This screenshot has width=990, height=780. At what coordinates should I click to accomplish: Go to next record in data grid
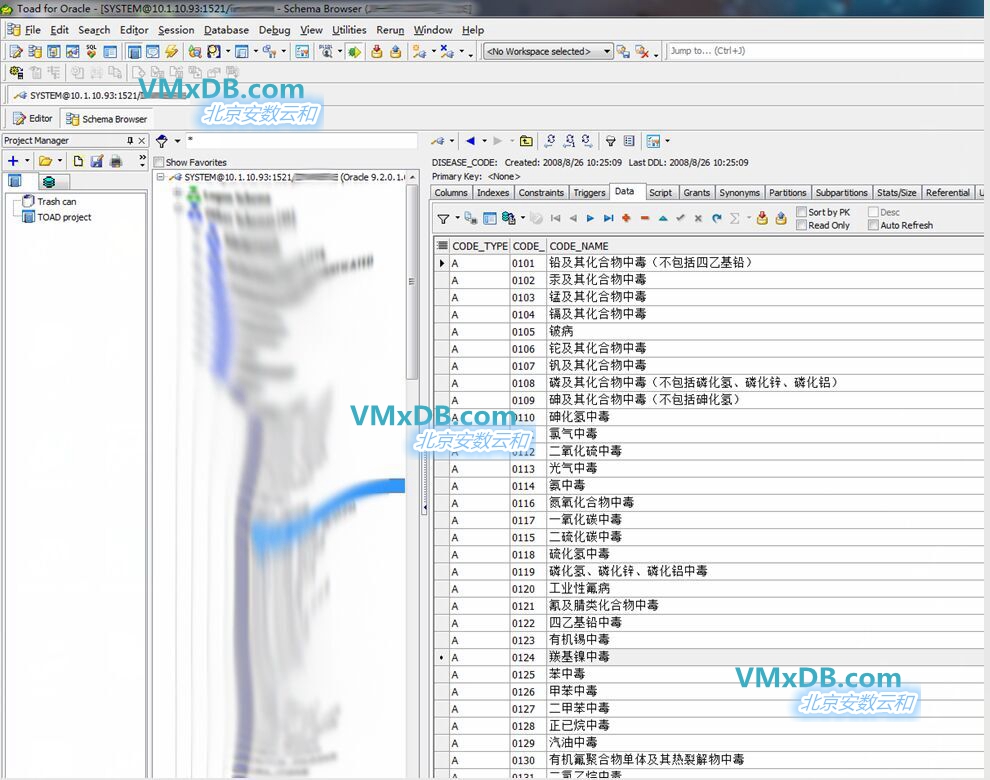tap(590, 219)
